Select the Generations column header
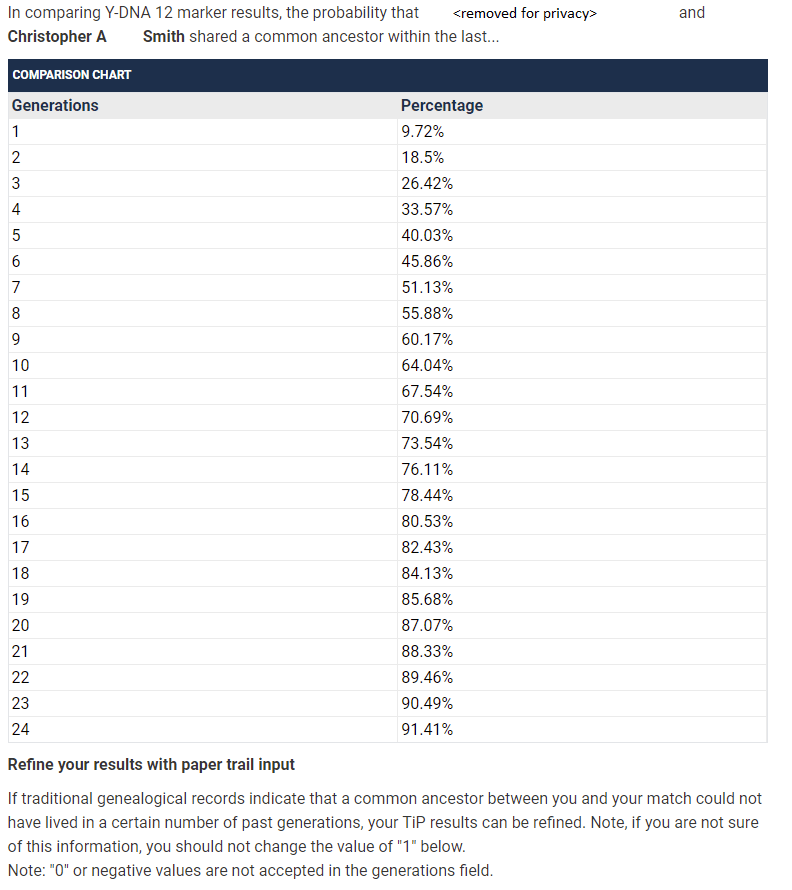Viewport: 792px width, 890px height. pyautogui.click(x=55, y=105)
